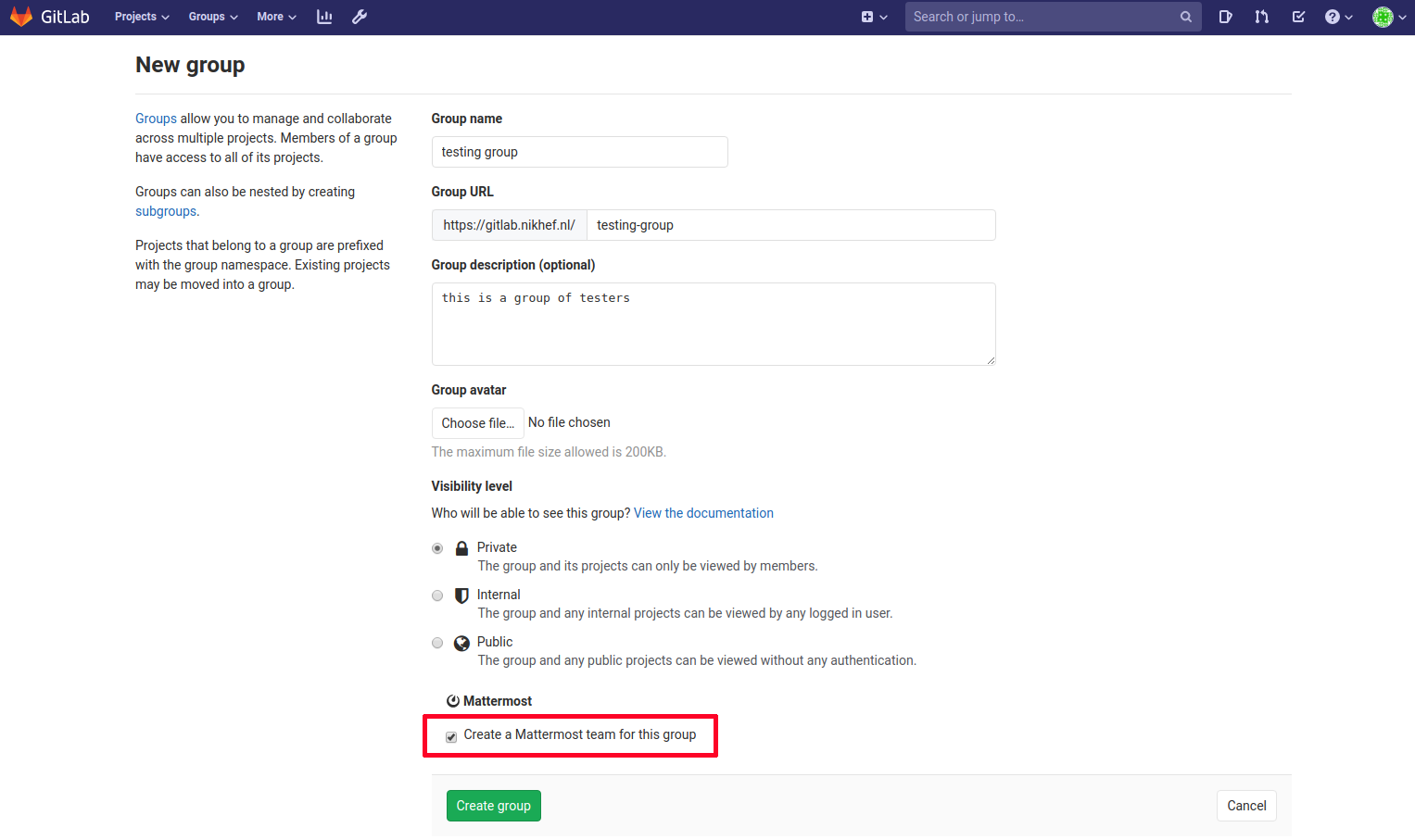The width and height of the screenshot is (1415, 840).
Task: Click the Internal visibility label text
Action: 499,595
